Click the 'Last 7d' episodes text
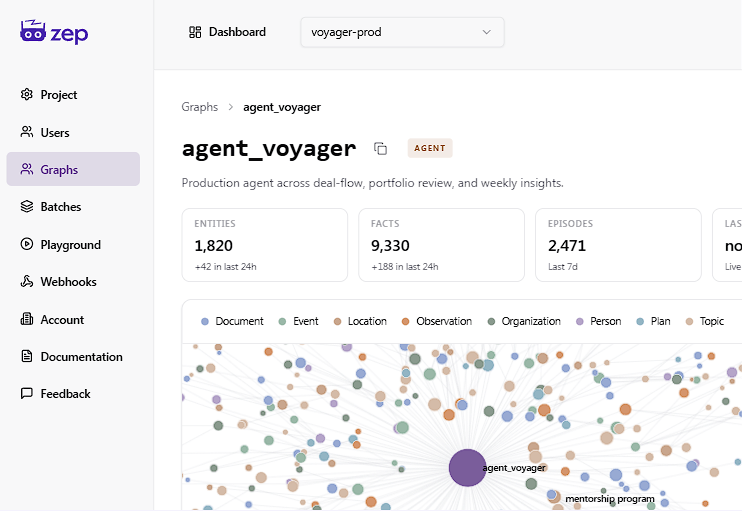This screenshot has height=511, width=742. pyautogui.click(x=563, y=267)
